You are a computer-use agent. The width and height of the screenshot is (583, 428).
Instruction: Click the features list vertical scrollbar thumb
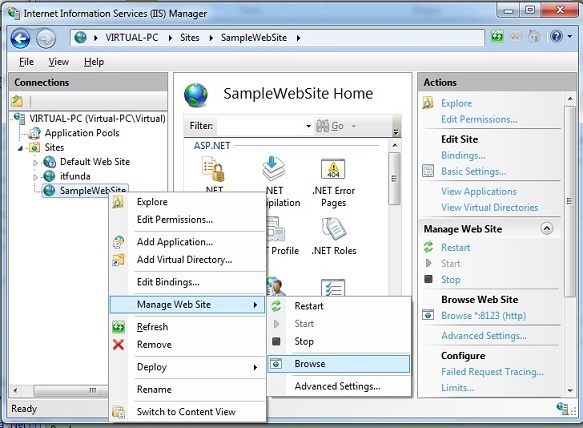(394, 178)
